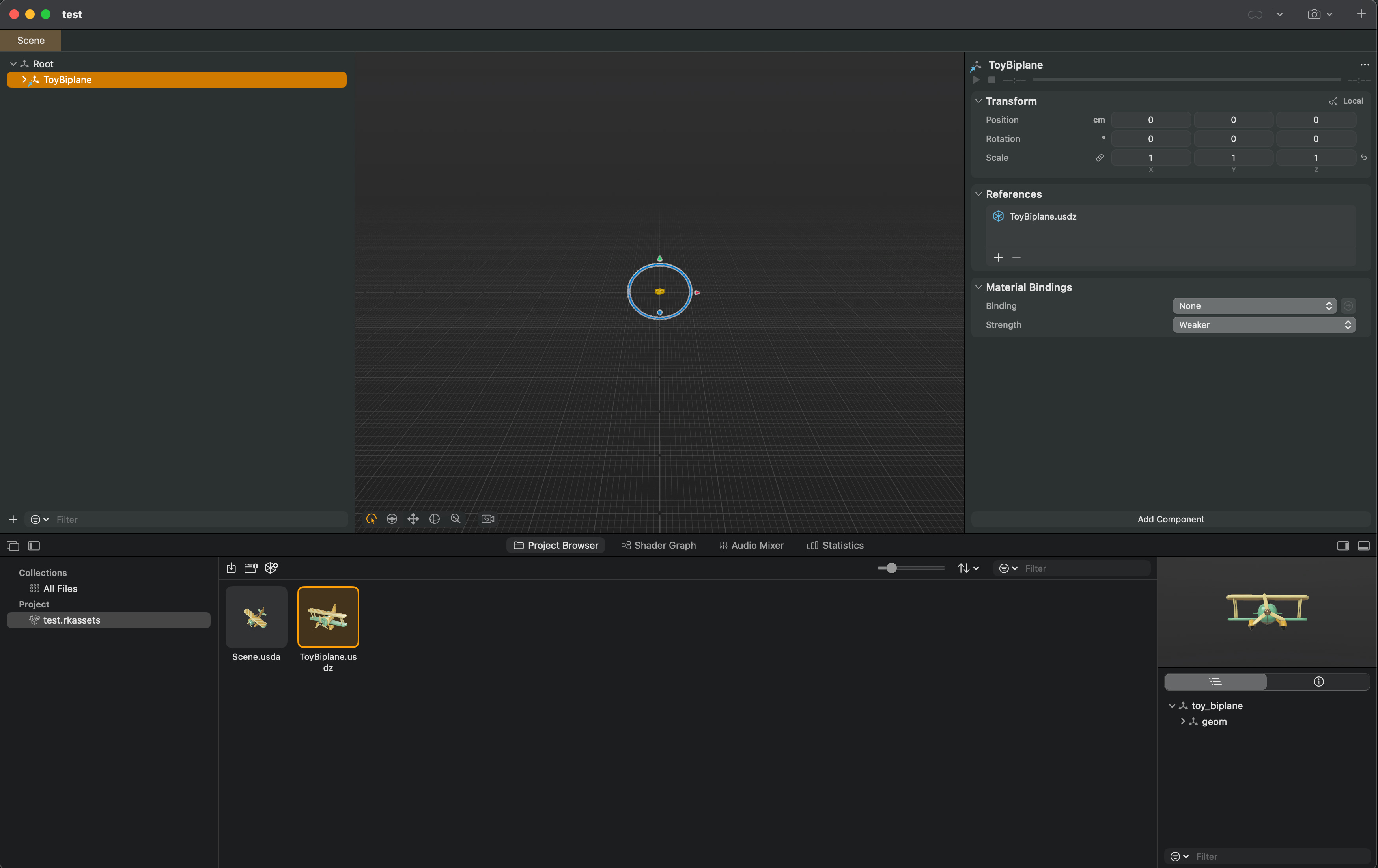
Task: Click the import file icon in Project Browser
Action: click(231, 568)
